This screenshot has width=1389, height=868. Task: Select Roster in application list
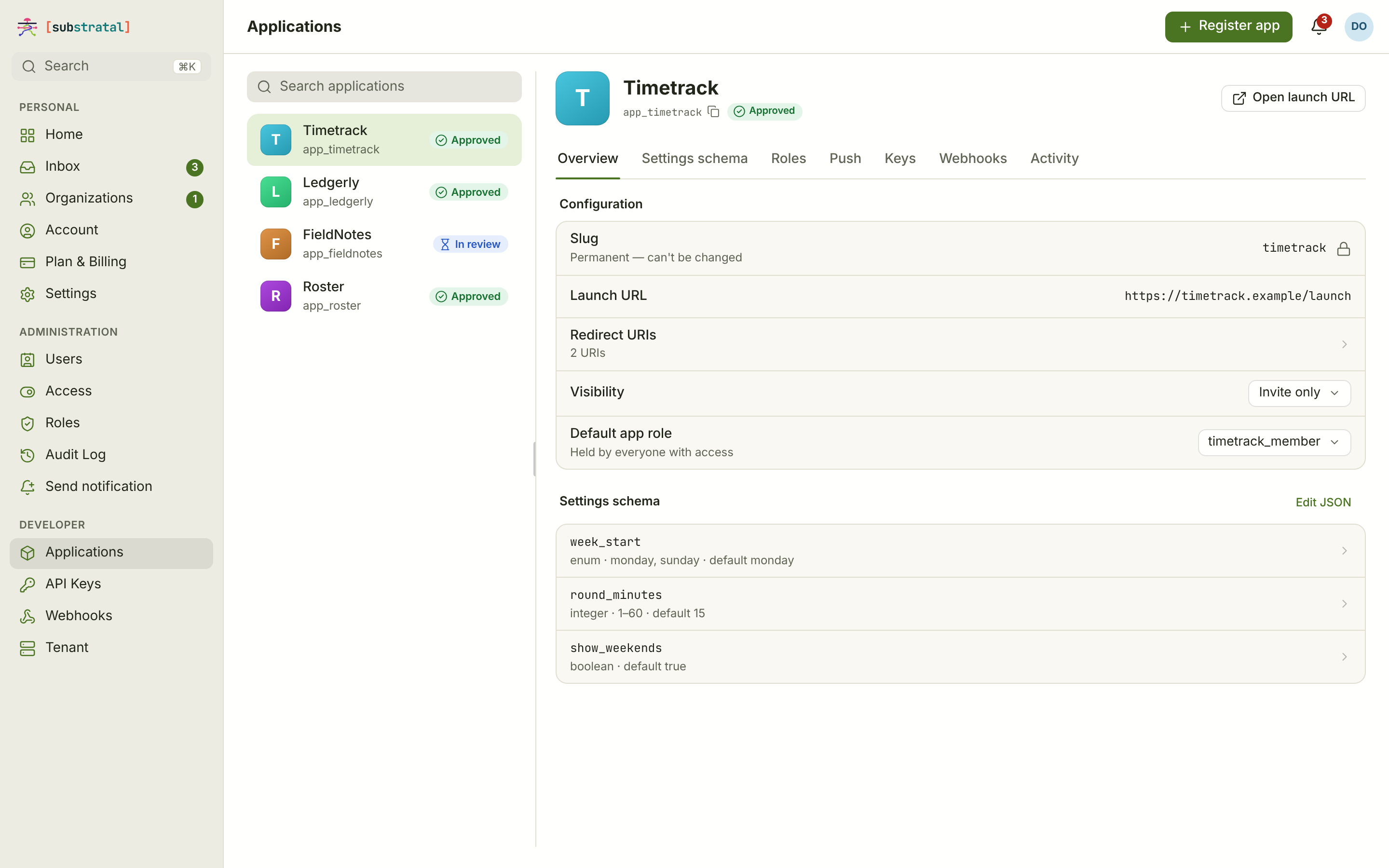[x=384, y=296]
